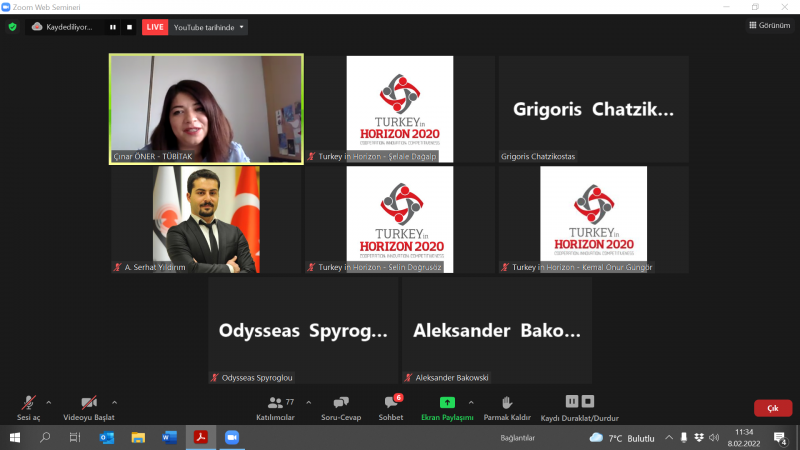Select Kemal Onur Güngör participant tile

pos(594,219)
